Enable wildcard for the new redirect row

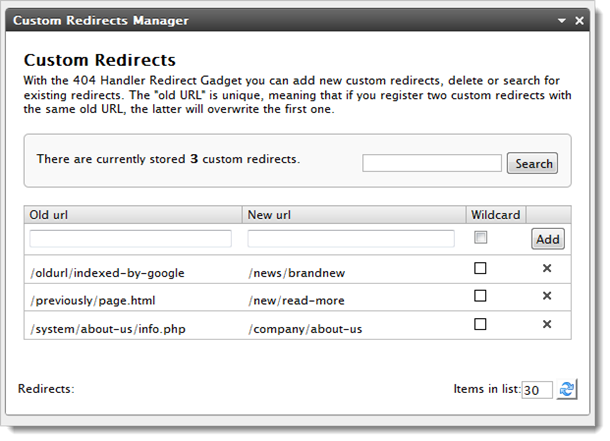[x=481, y=238]
